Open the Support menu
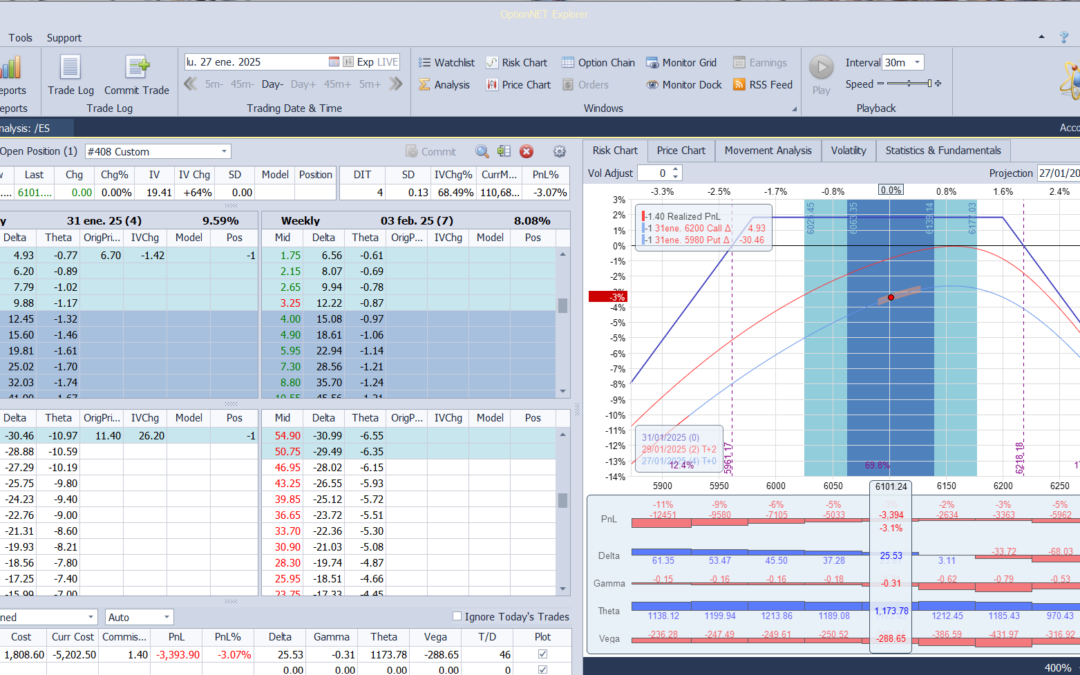 64,38
